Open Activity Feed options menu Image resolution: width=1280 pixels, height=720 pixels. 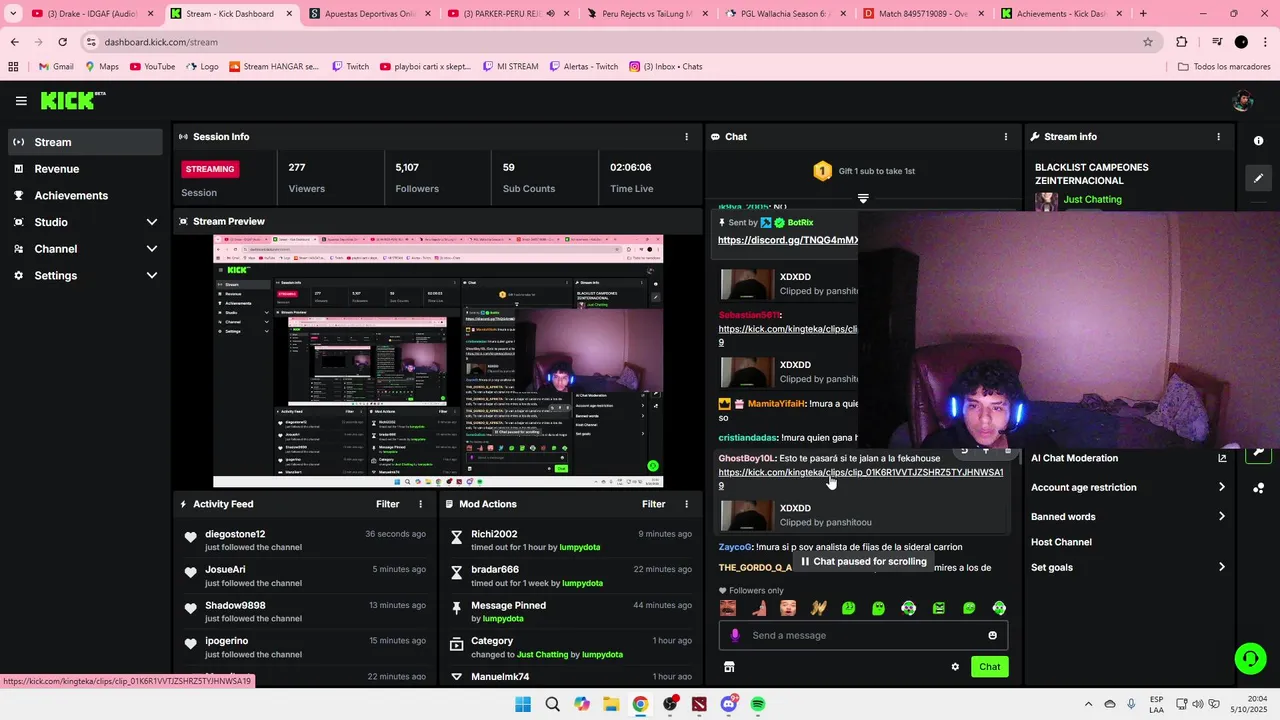coord(420,505)
